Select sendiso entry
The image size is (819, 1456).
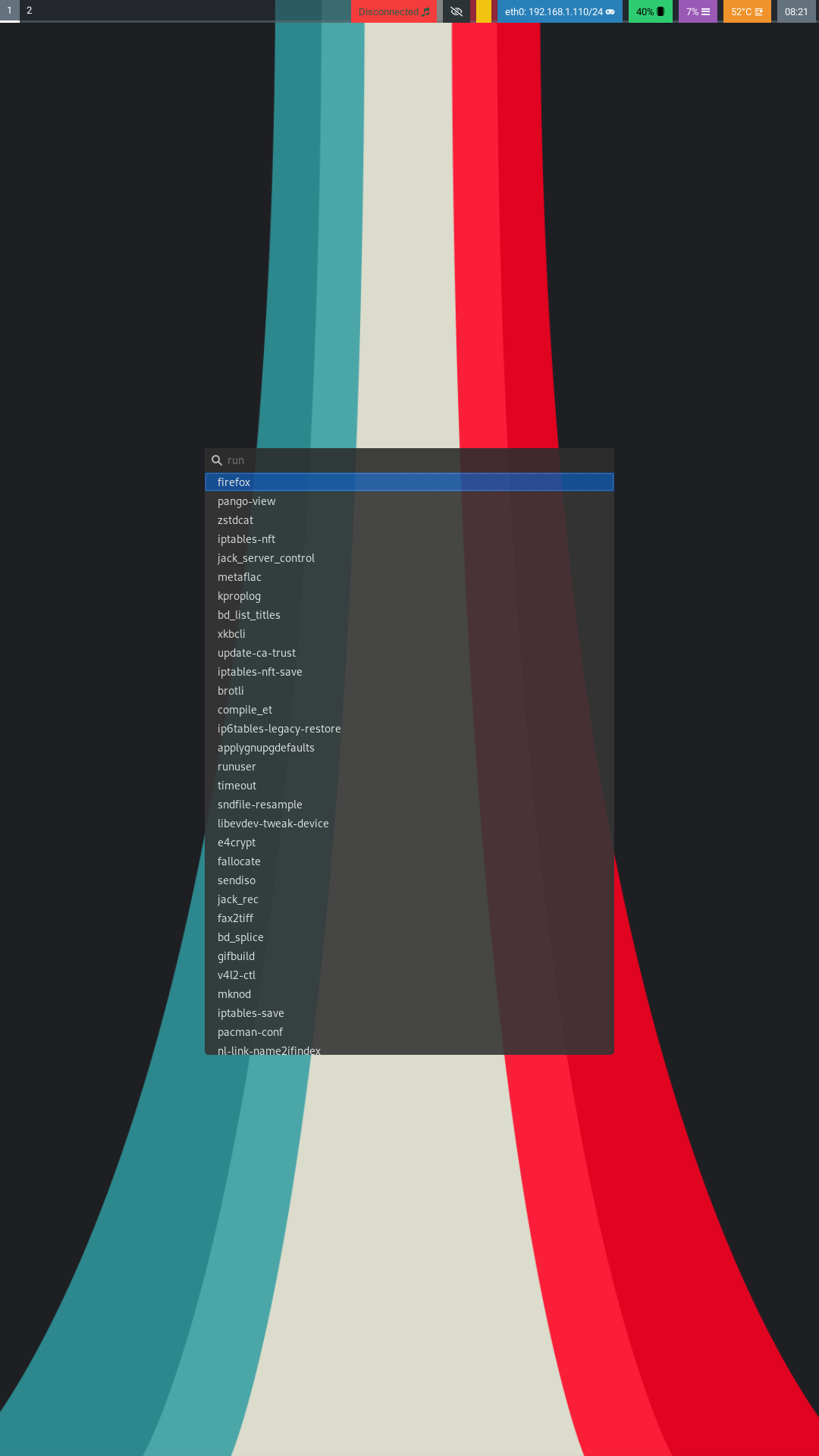[409, 880]
